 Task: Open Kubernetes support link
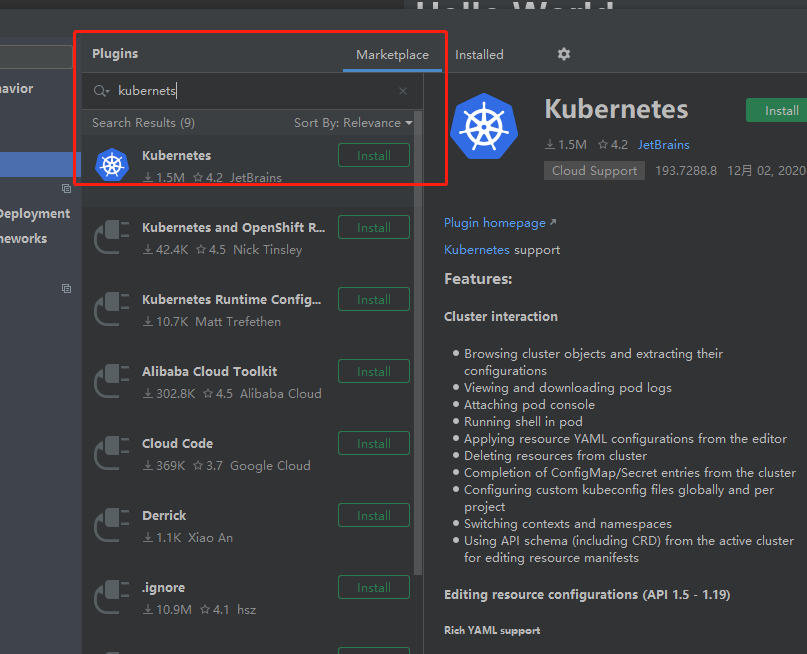point(477,250)
